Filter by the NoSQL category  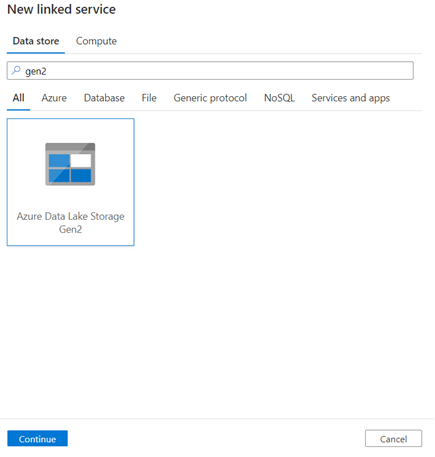click(x=279, y=98)
